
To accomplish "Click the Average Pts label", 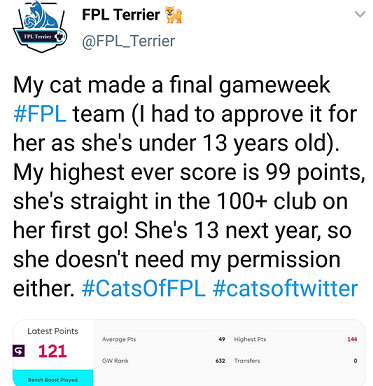I will point(119,339).
